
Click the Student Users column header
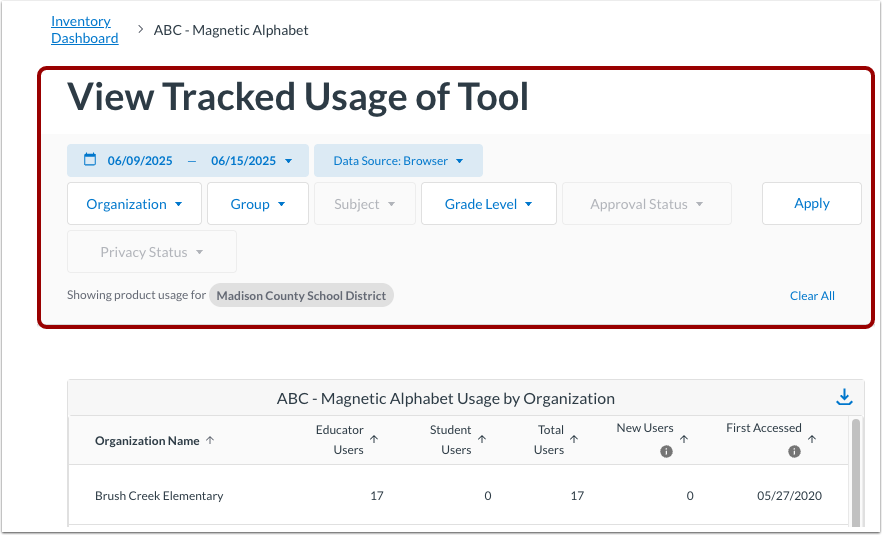(450, 439)
